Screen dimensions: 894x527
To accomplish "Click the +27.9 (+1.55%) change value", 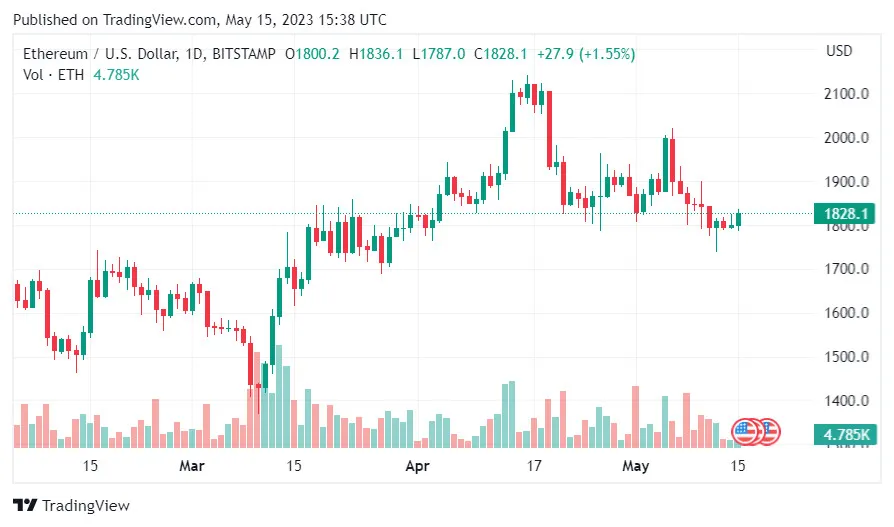I will coord(585,54).
